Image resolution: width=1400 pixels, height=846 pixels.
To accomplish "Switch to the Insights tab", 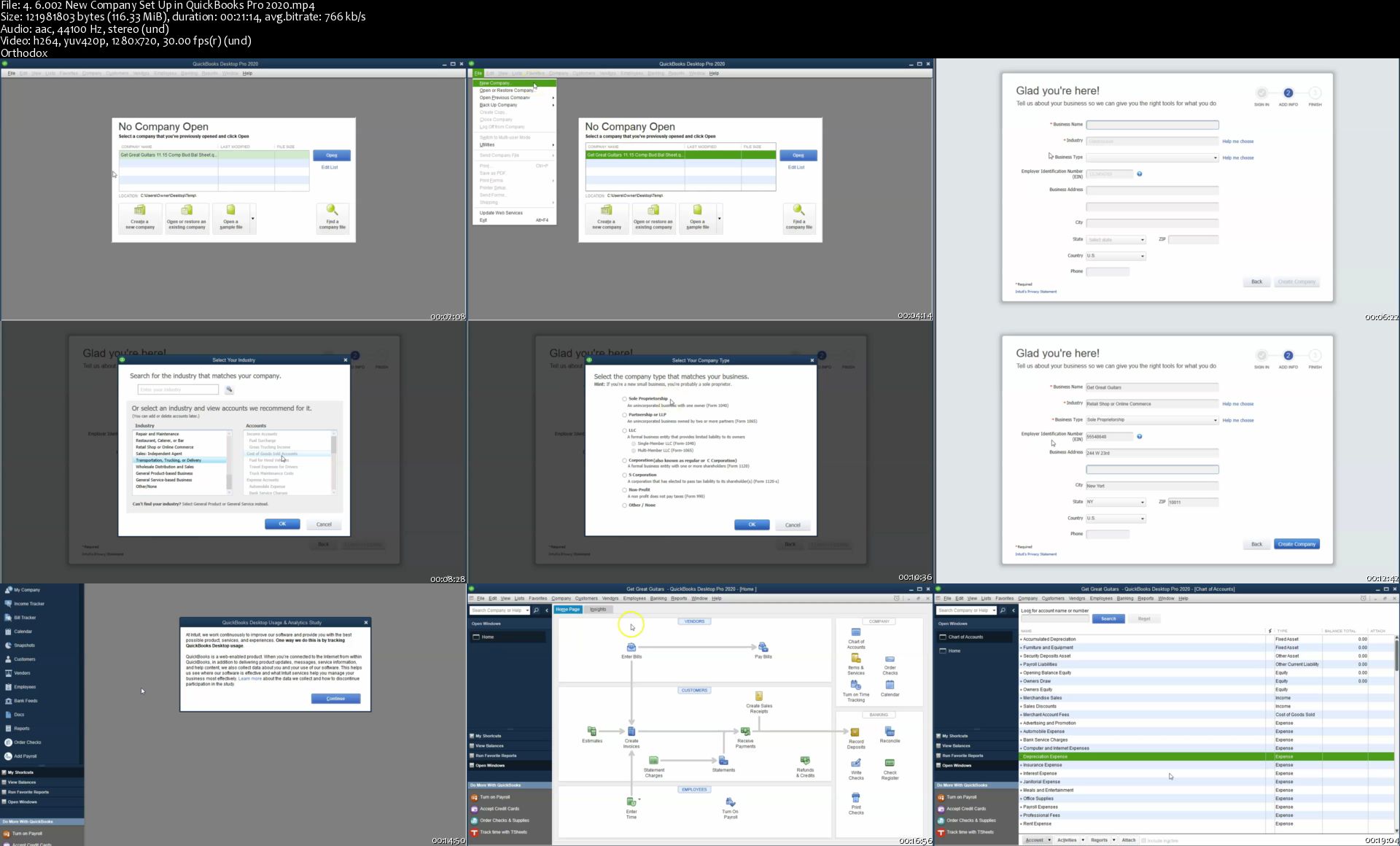I will [598, 610].
